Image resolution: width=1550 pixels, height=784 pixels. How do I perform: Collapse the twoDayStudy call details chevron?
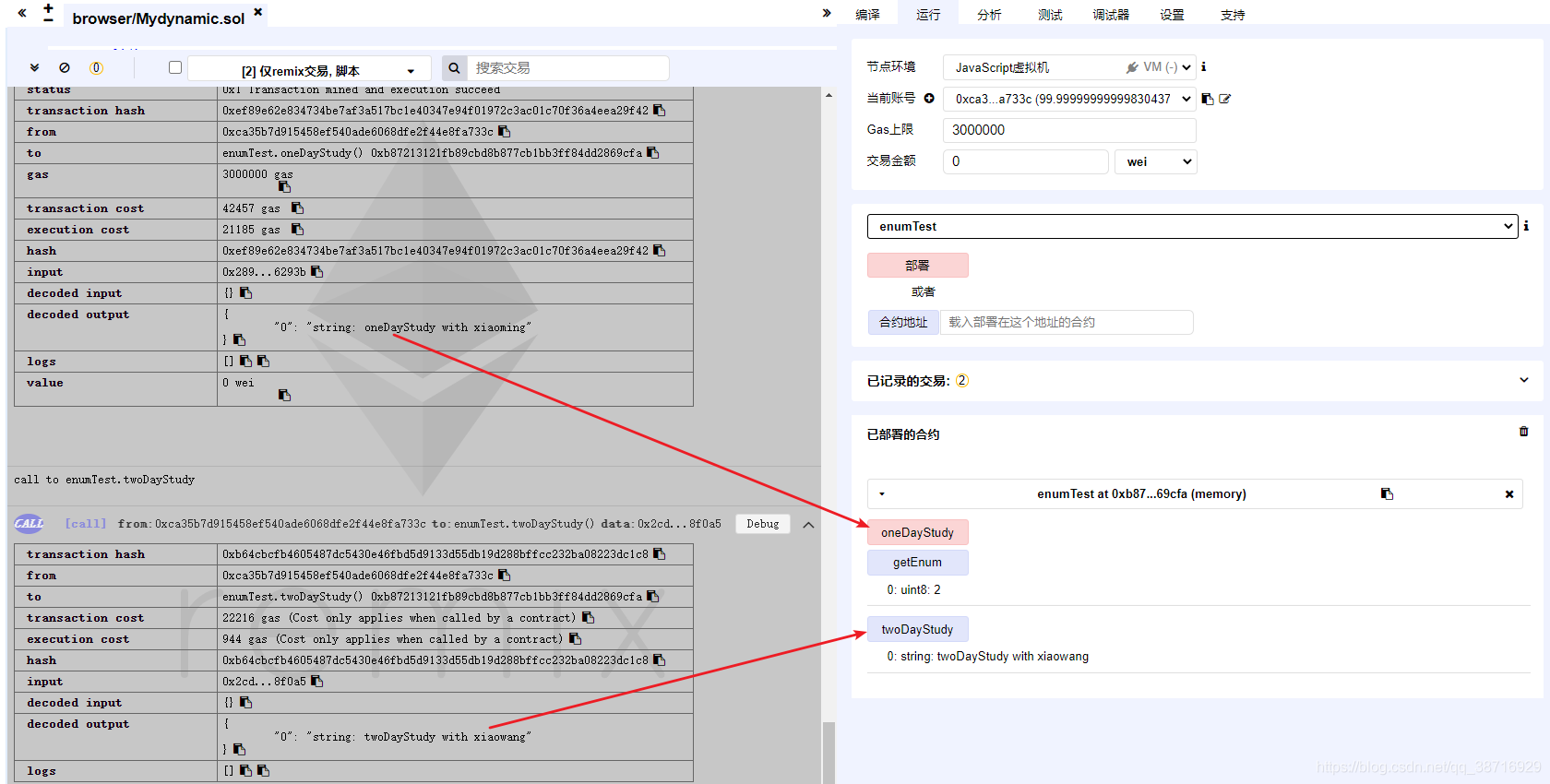click(808, 525)
